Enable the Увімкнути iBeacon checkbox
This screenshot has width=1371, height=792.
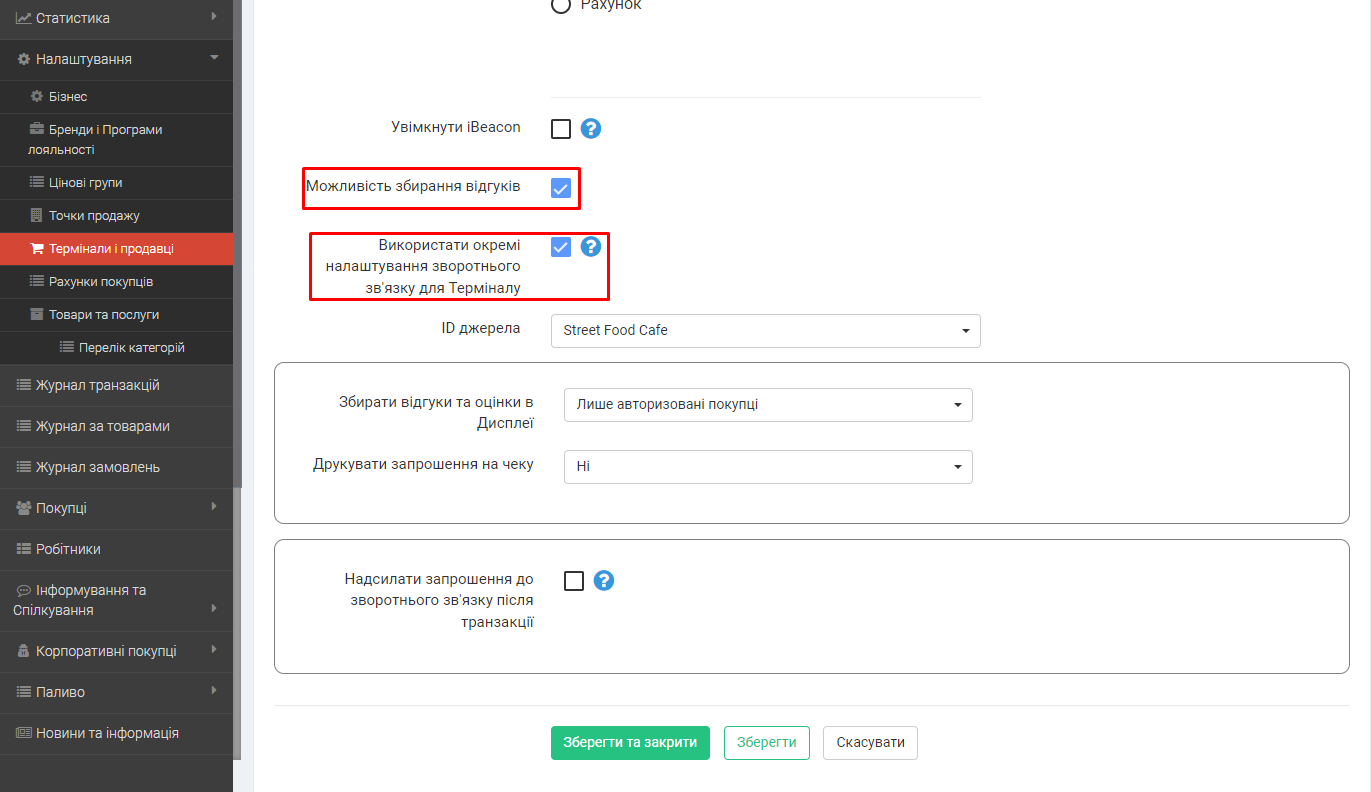coord(561,129)
